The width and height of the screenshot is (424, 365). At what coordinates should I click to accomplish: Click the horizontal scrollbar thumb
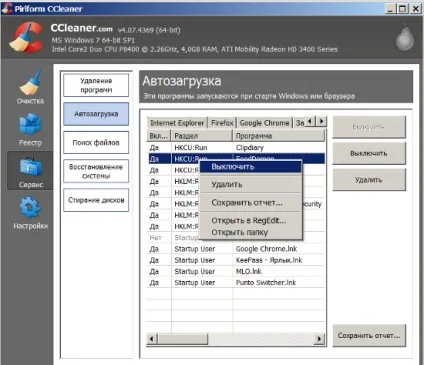(x=183, y=339)
